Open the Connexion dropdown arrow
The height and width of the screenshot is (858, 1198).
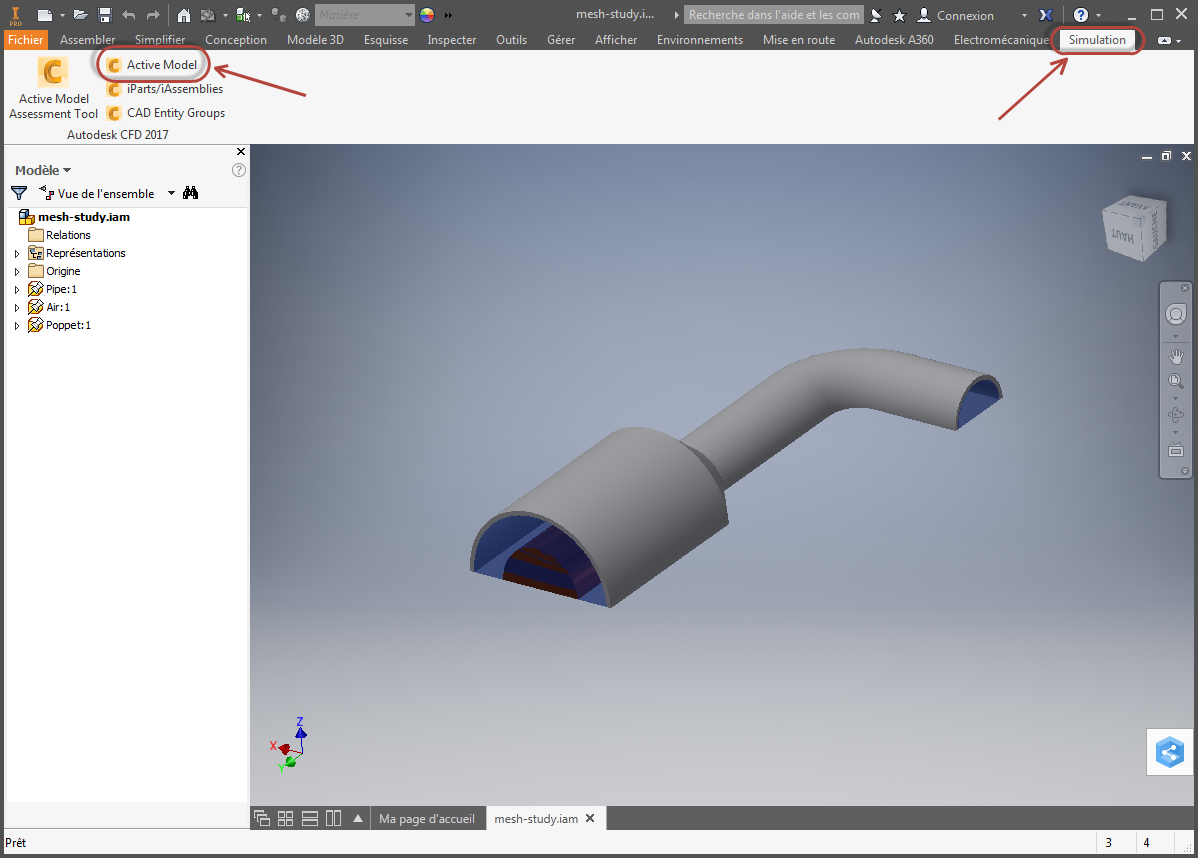pos(1024,15)
